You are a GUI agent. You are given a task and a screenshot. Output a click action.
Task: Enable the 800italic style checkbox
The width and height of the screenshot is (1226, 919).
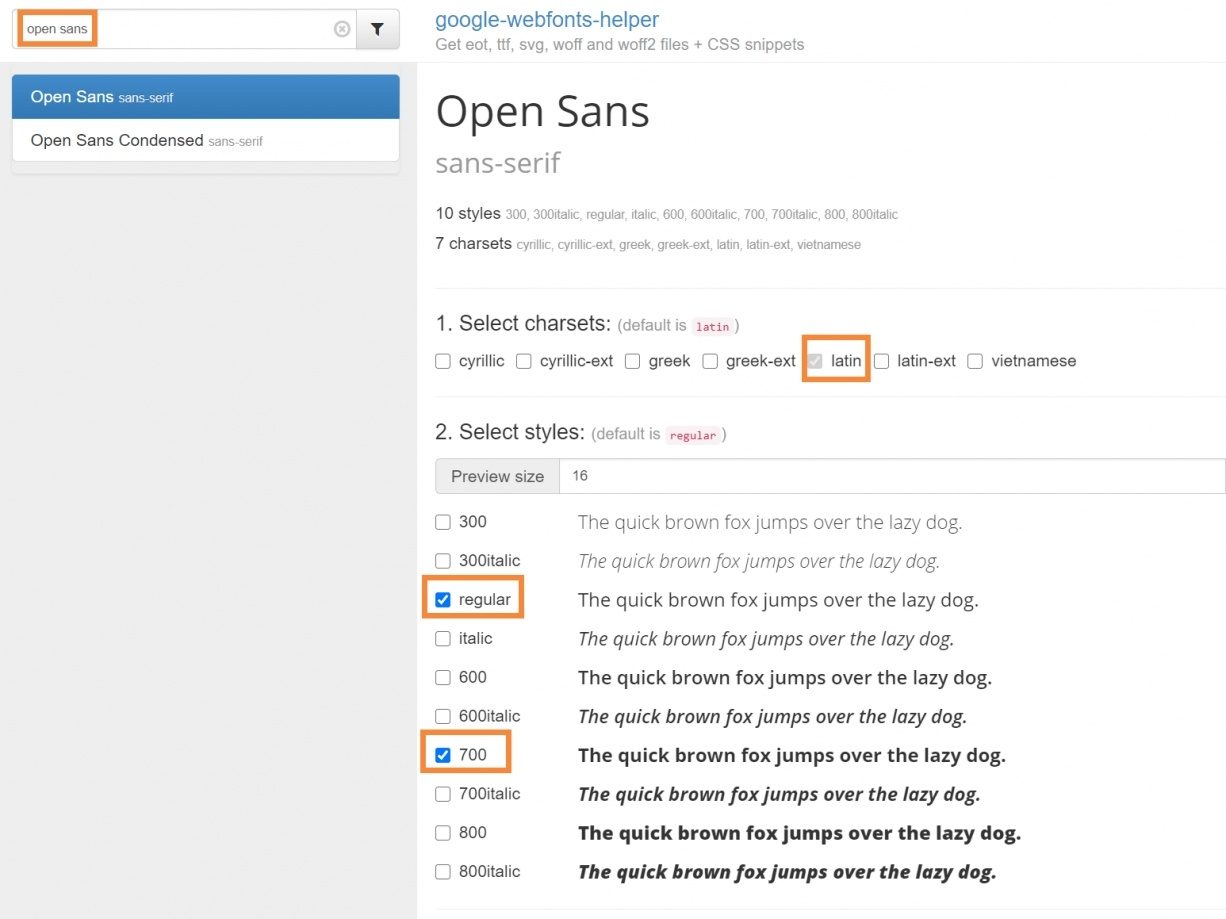443,872
